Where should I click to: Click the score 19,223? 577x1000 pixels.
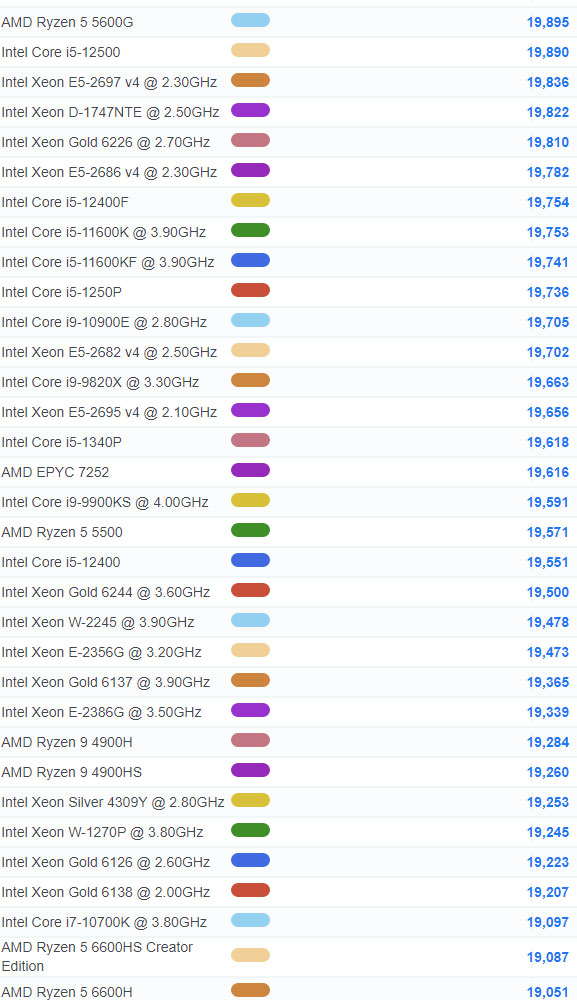point(548,862)
